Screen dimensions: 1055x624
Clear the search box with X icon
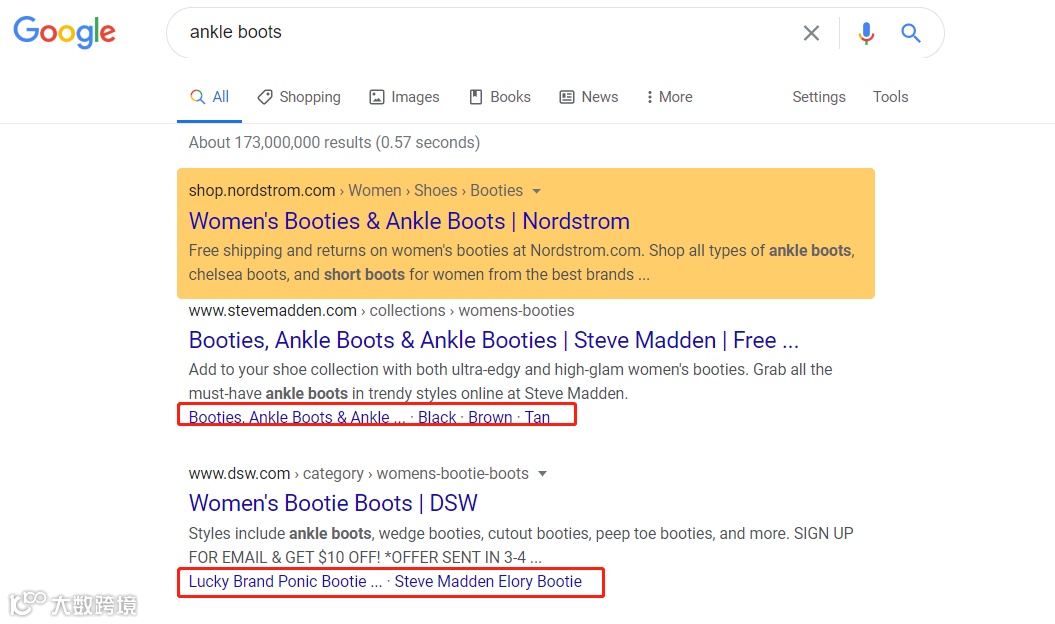(811, 33)
